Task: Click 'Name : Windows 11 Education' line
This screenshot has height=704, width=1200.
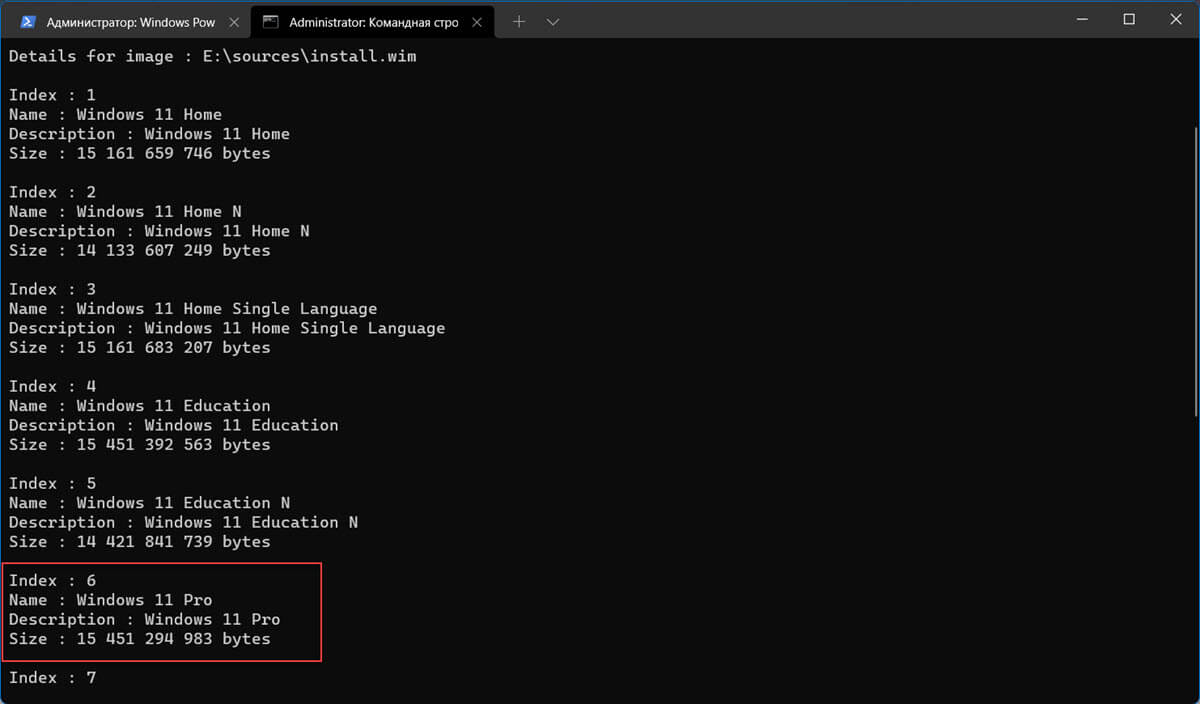Action: tap(140, 405)
